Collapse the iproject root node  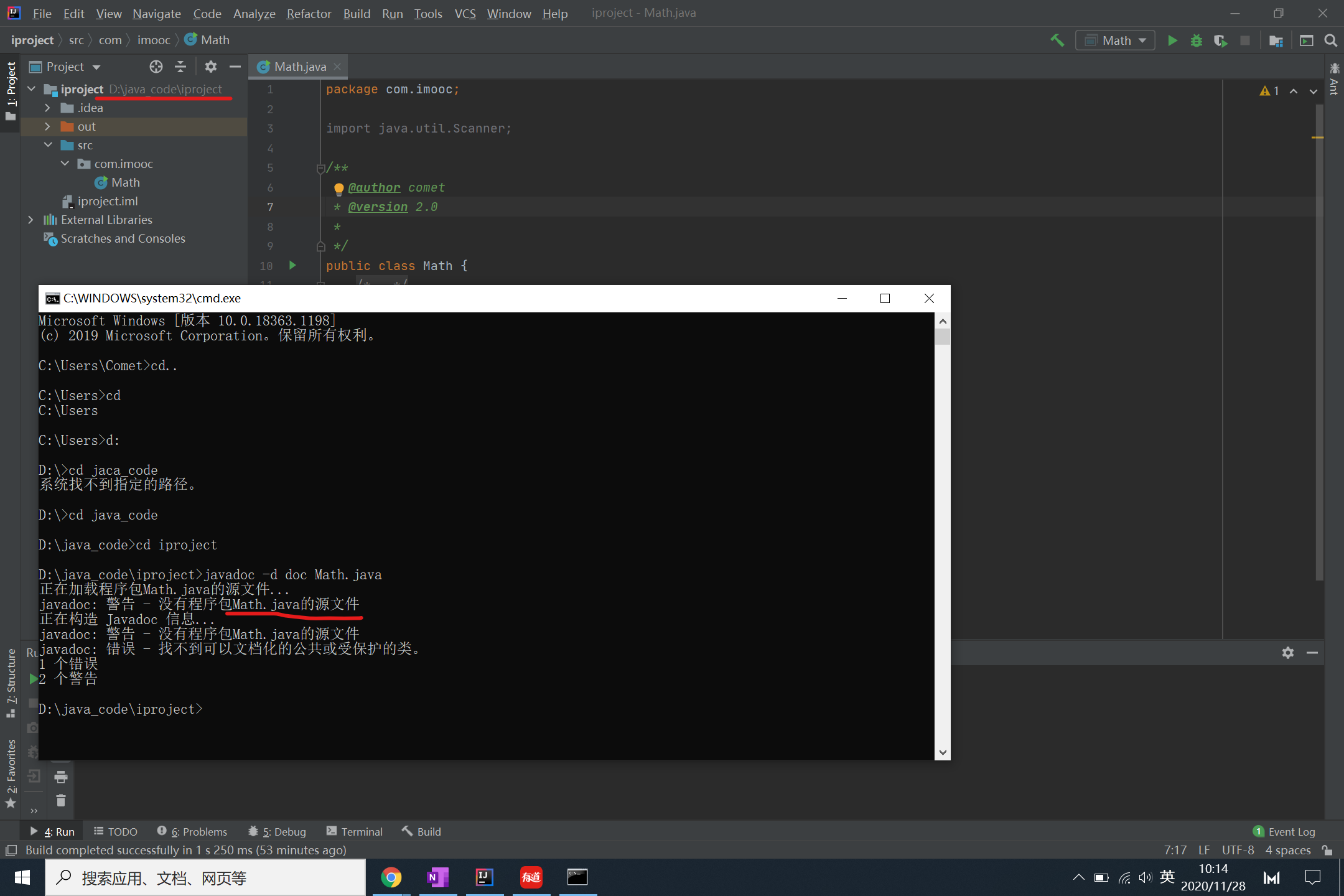31,89
